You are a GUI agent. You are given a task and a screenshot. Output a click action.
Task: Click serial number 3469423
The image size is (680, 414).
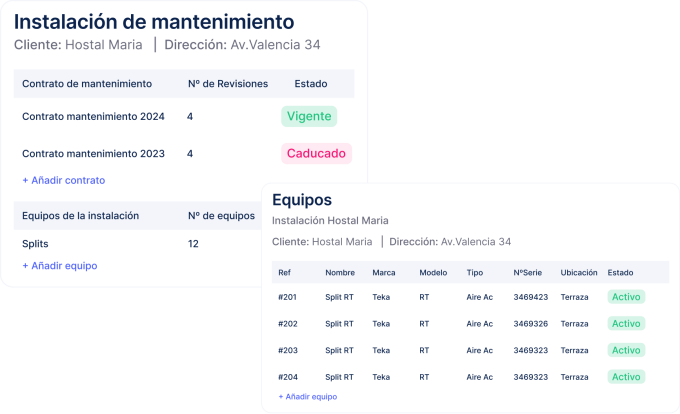(531, 297)
